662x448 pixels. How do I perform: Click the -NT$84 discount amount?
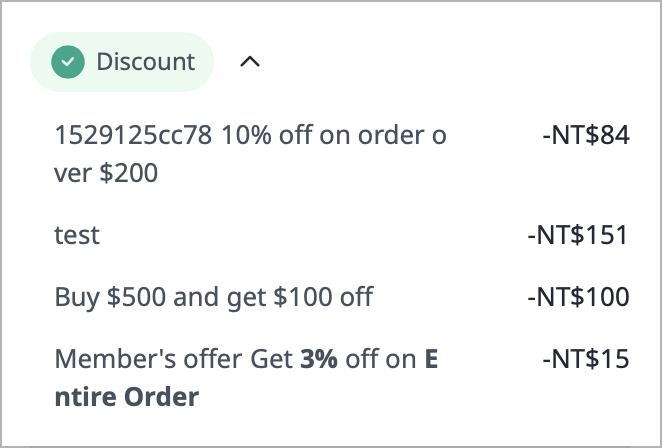pos(585,136)
